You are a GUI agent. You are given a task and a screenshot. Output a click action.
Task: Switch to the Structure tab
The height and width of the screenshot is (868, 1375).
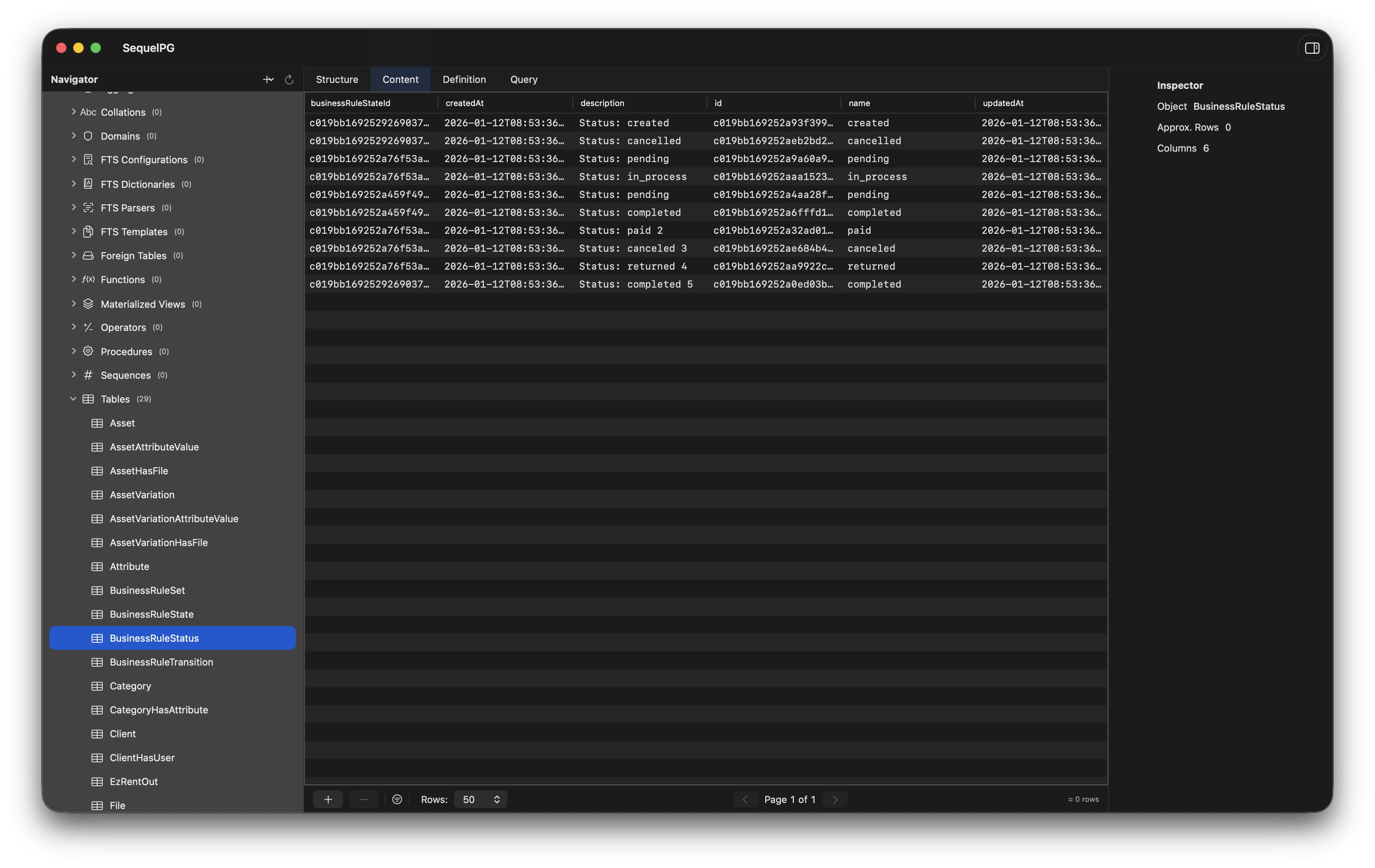click(337, 79)
